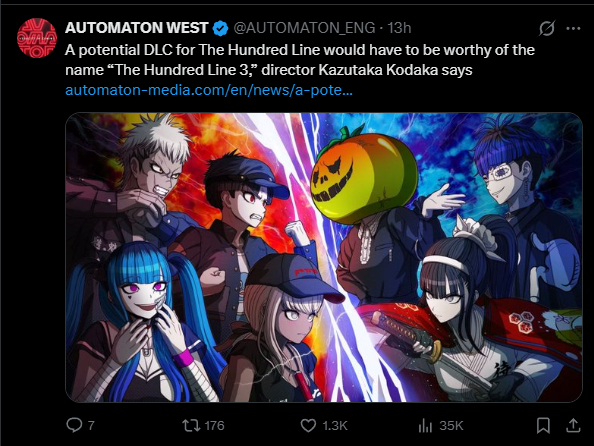Open the Hundred Line artwork image
The image size is (594, 446).
tap(324, 257)
